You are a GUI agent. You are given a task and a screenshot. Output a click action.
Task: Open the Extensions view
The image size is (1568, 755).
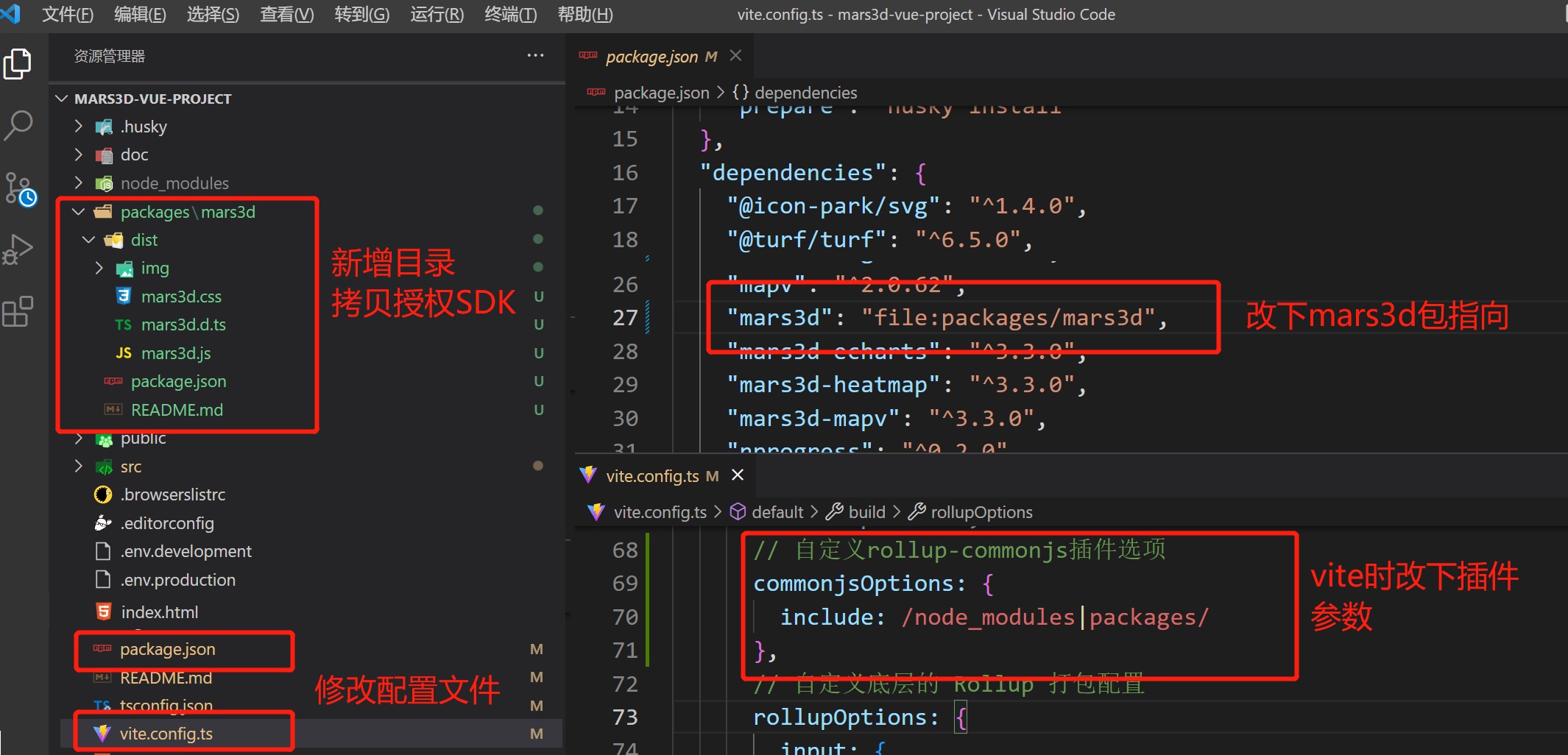pyautogui.click(x=18, y=311)
